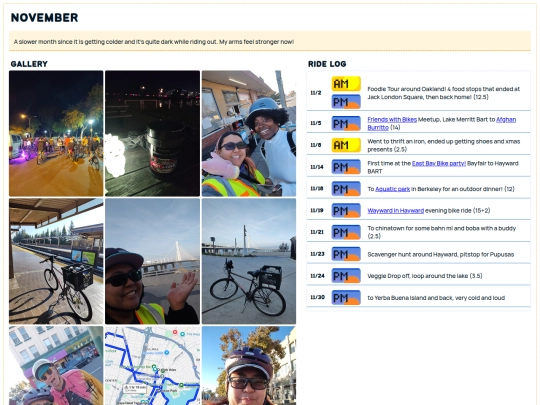
Task: Click the AM badge next to 11/6
Action: coord(346,145)
